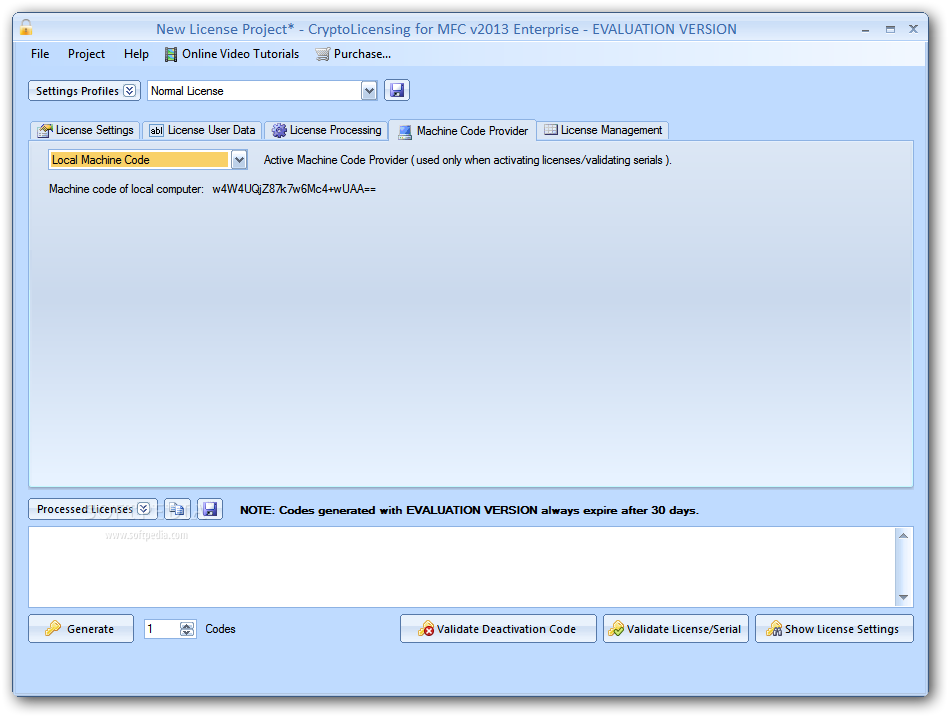The height and width of the screenshot is (717, 949).
Task: Click the Normal License profile text field
Action: [254, 91]
